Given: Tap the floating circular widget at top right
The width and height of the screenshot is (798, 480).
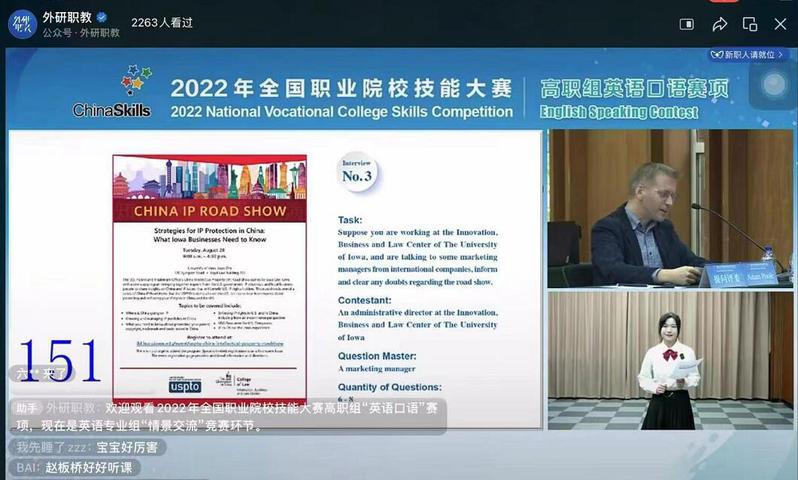Looking at the screenshot, I should 774,87.
